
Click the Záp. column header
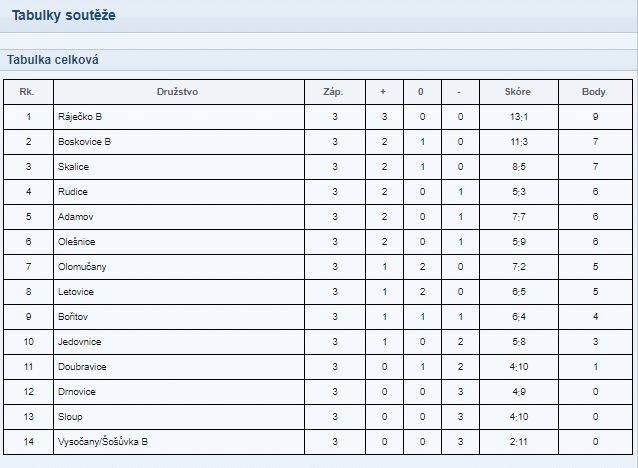pos(333,92)
